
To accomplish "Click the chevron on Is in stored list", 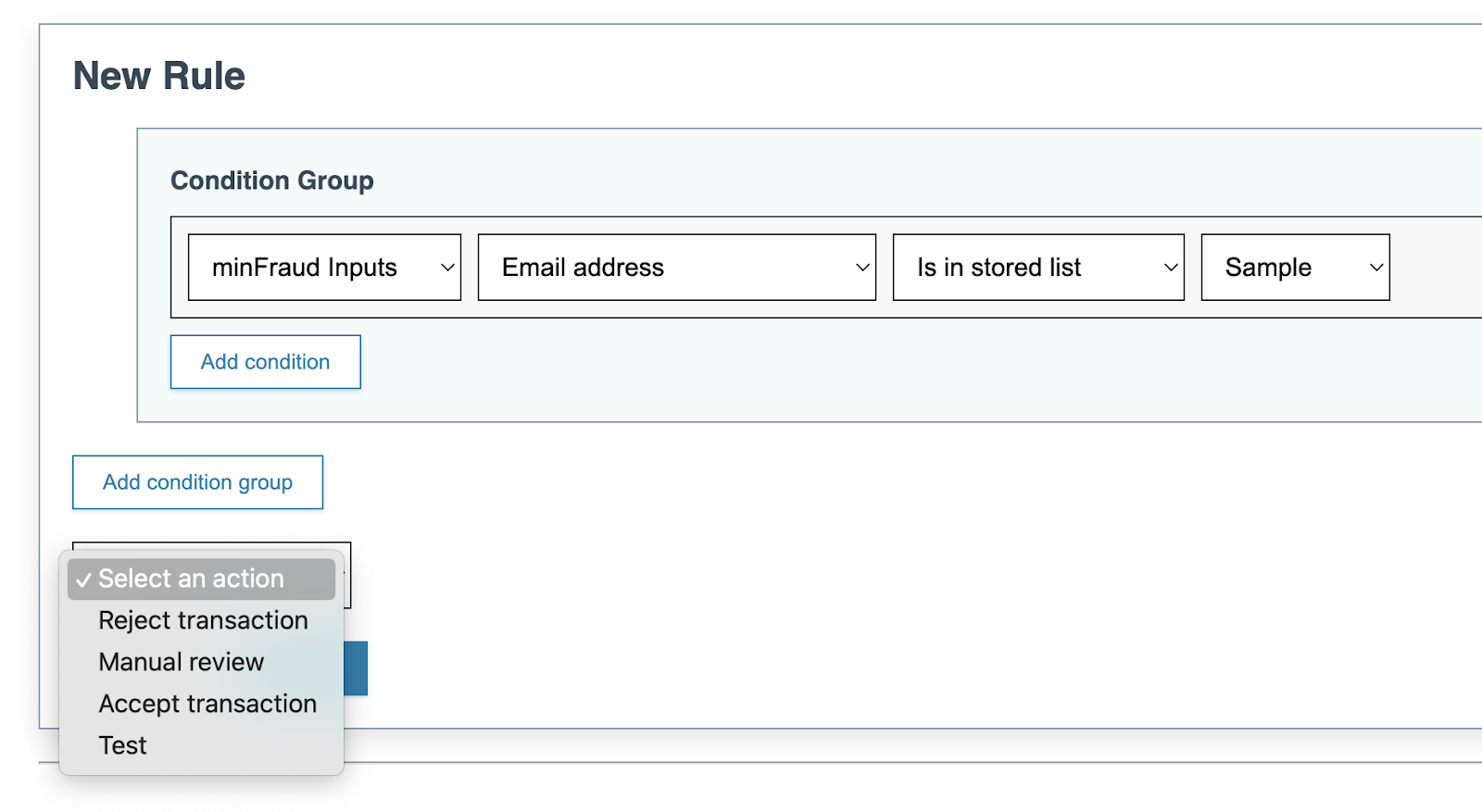I will [x=1171, y=268].
